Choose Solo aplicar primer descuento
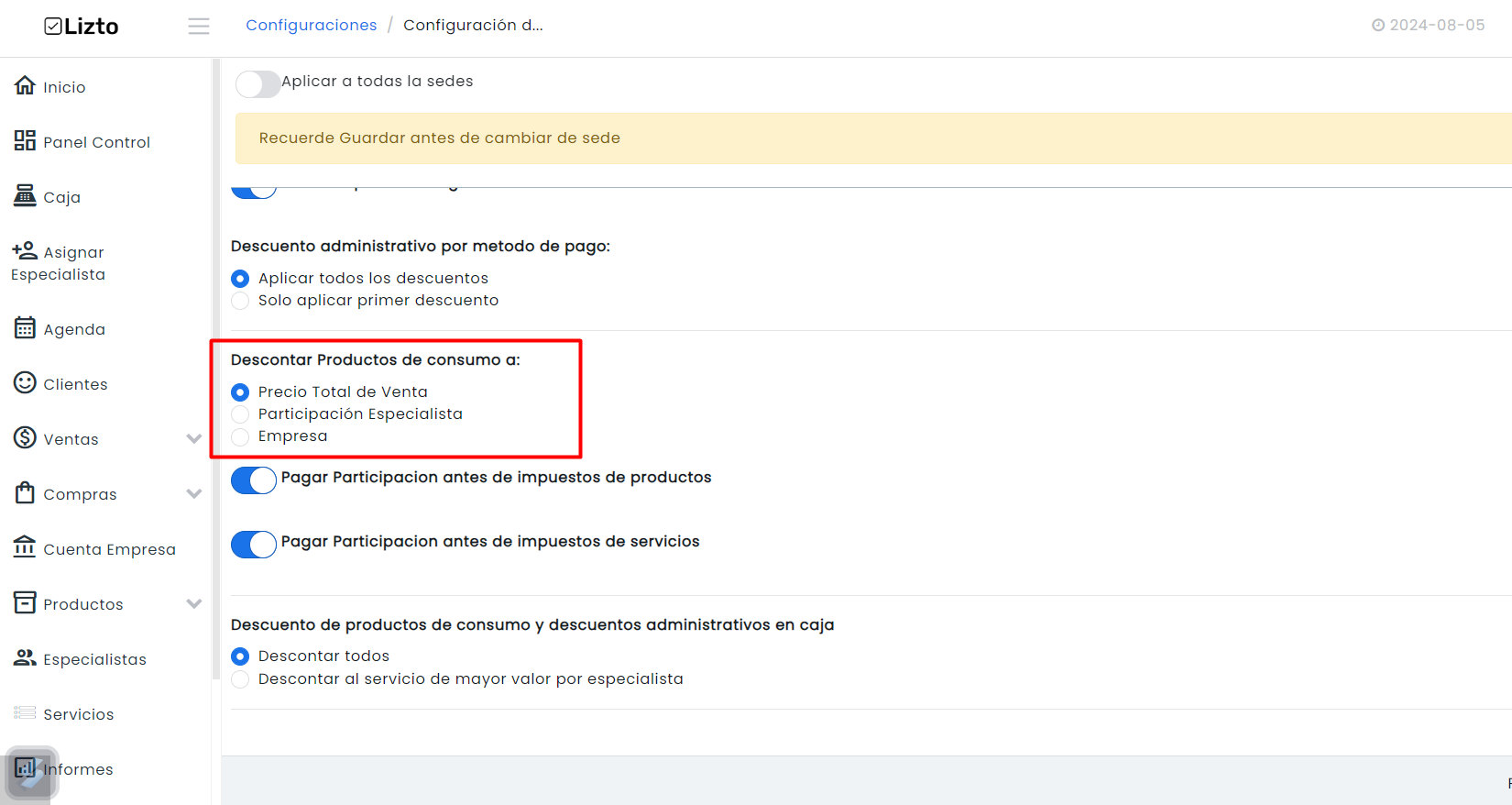Image resolution: width=1512 pixels, height=805 pixels. pos(240,301)
